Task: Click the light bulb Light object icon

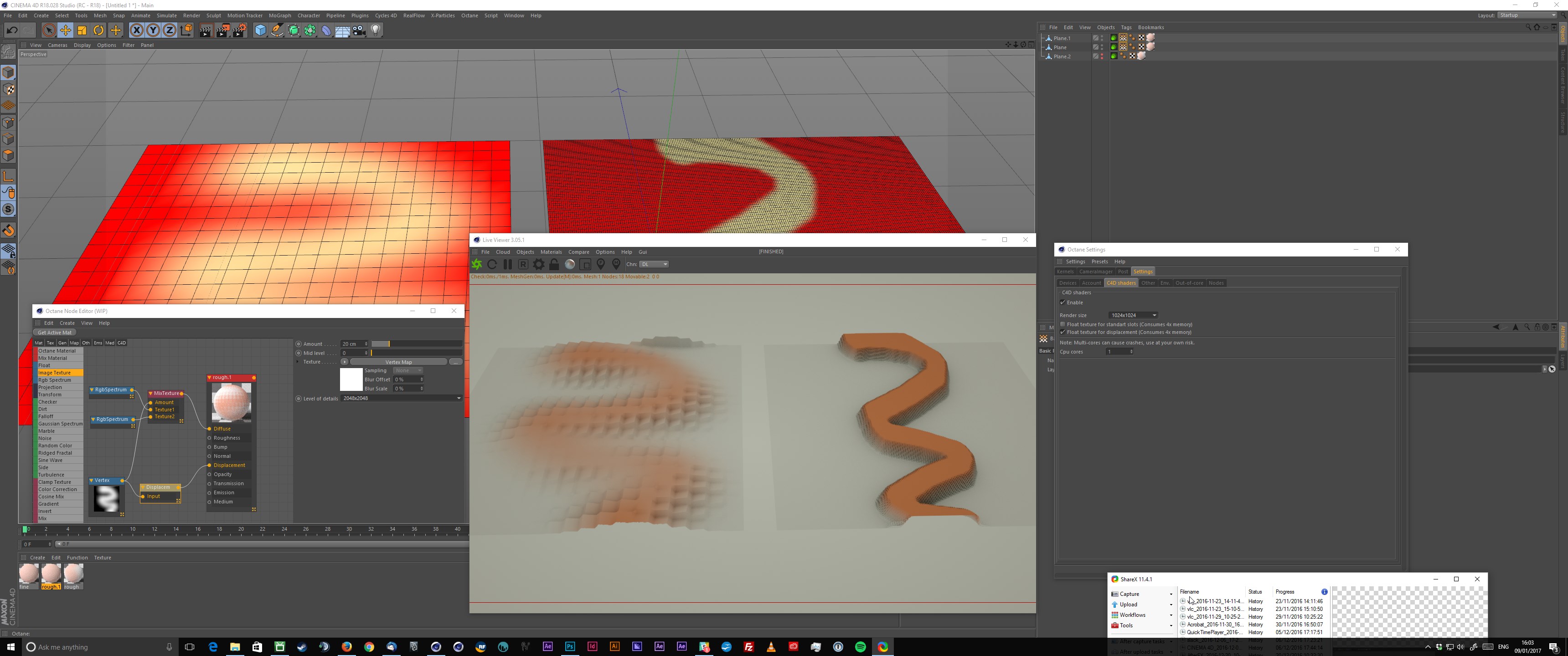Action: [376, 31]
